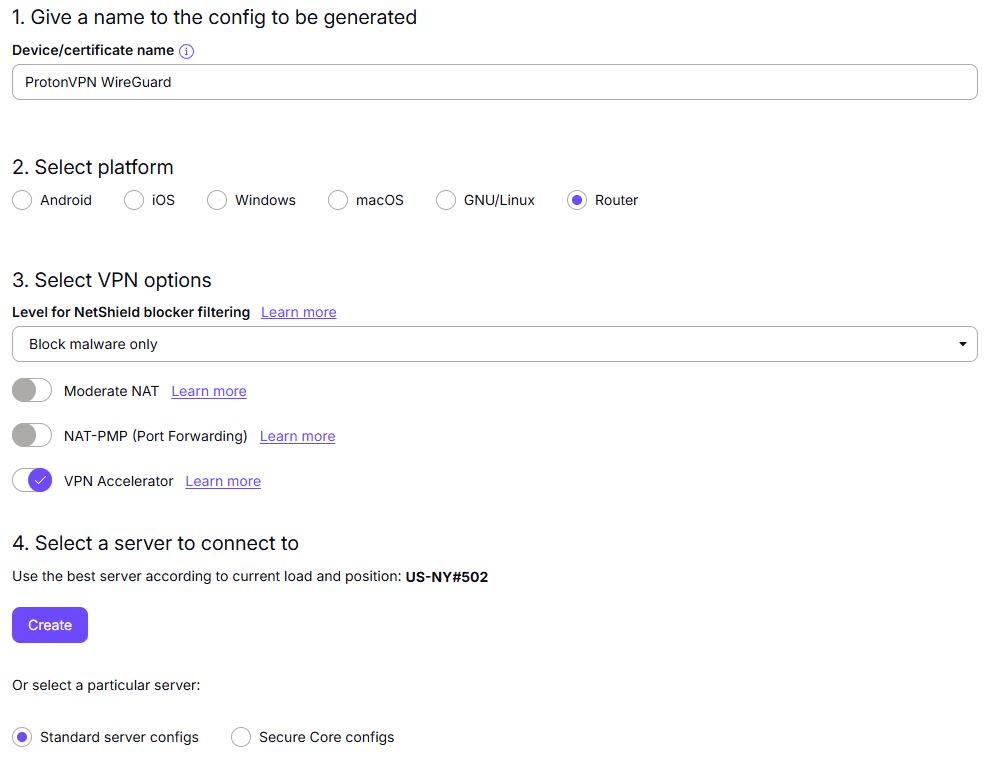Select the Windows platform option
The width and height of the screenshot is (992, 779).
point(217,200)
